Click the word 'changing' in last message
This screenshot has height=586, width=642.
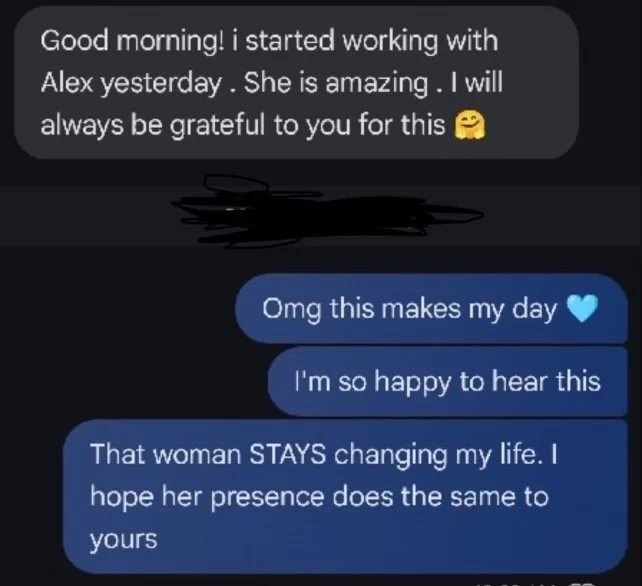click(391, 455)
